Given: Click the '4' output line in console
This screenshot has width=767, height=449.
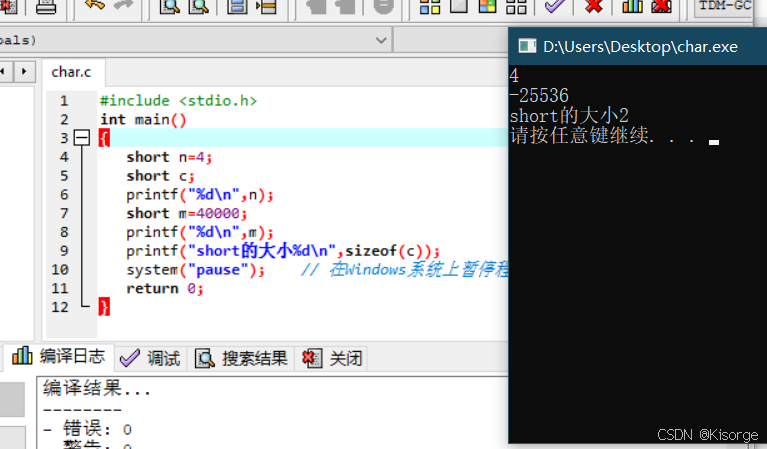Looking at the screenshot, I should 514,76.
